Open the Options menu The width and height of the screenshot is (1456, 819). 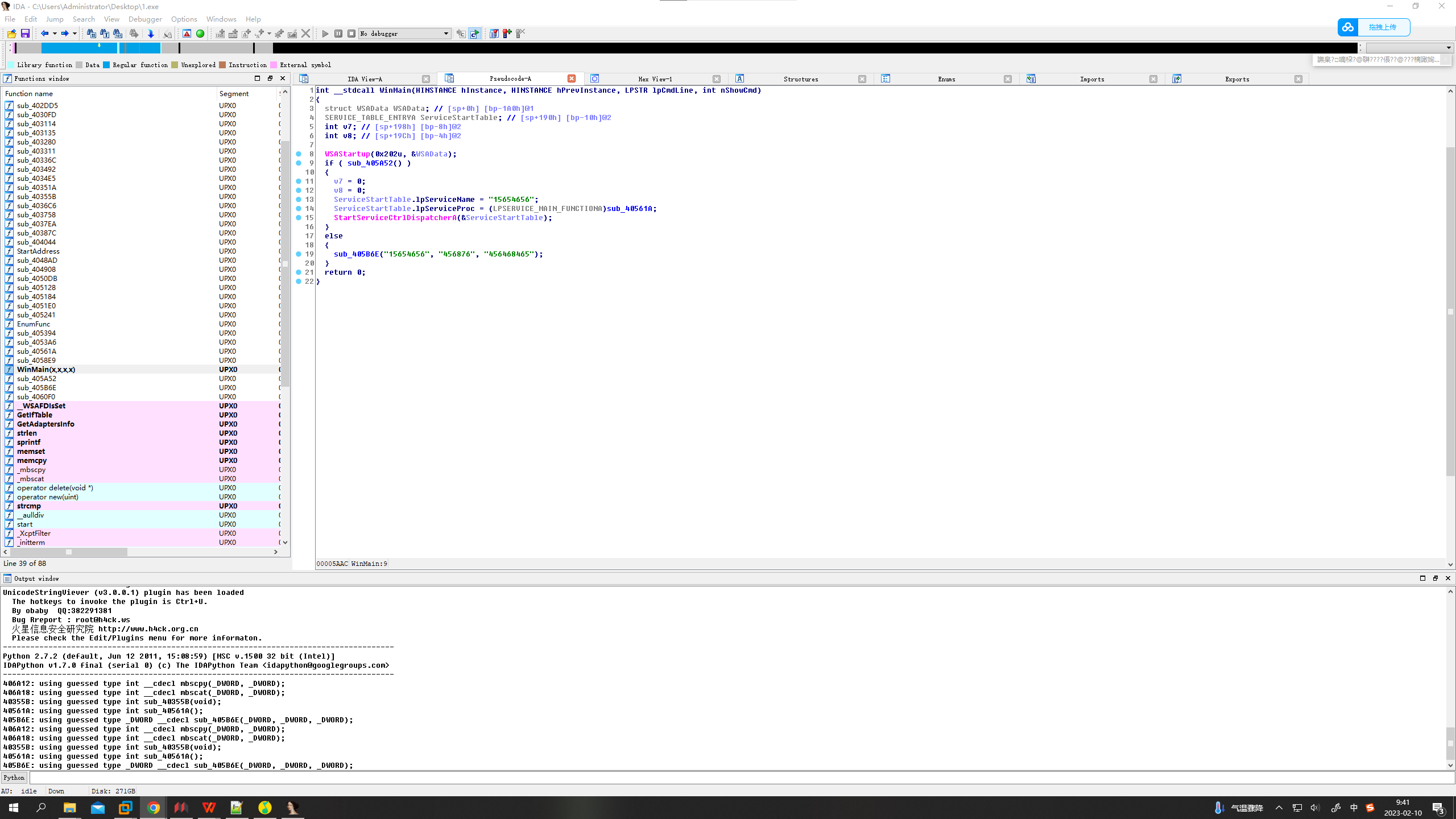(184, 19)
